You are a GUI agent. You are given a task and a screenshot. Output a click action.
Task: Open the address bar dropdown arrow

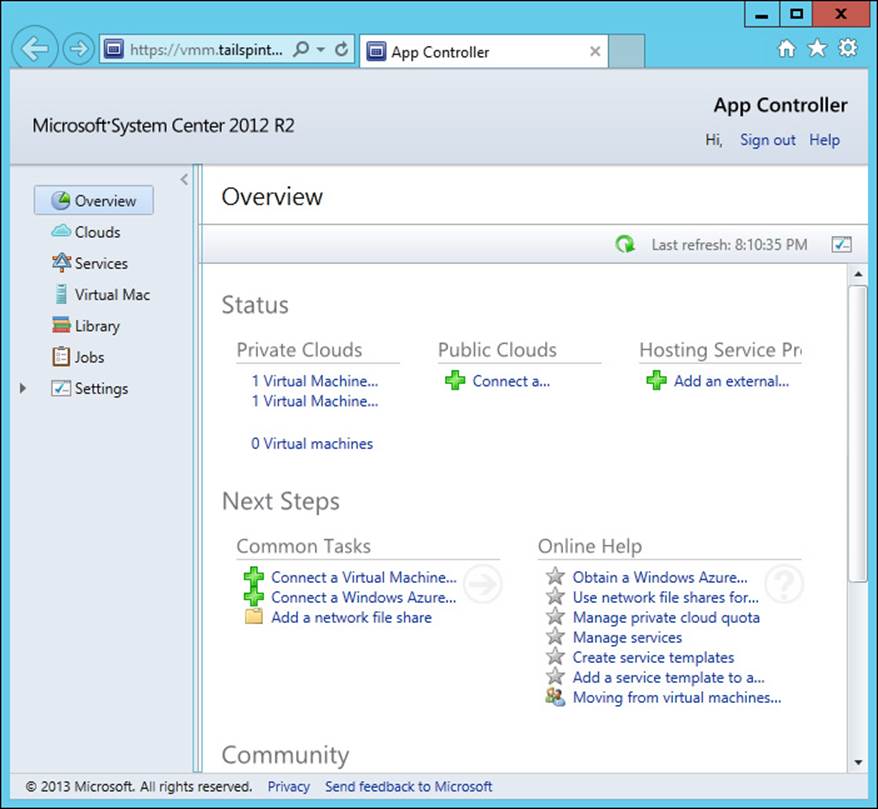(x=320, y=50)
